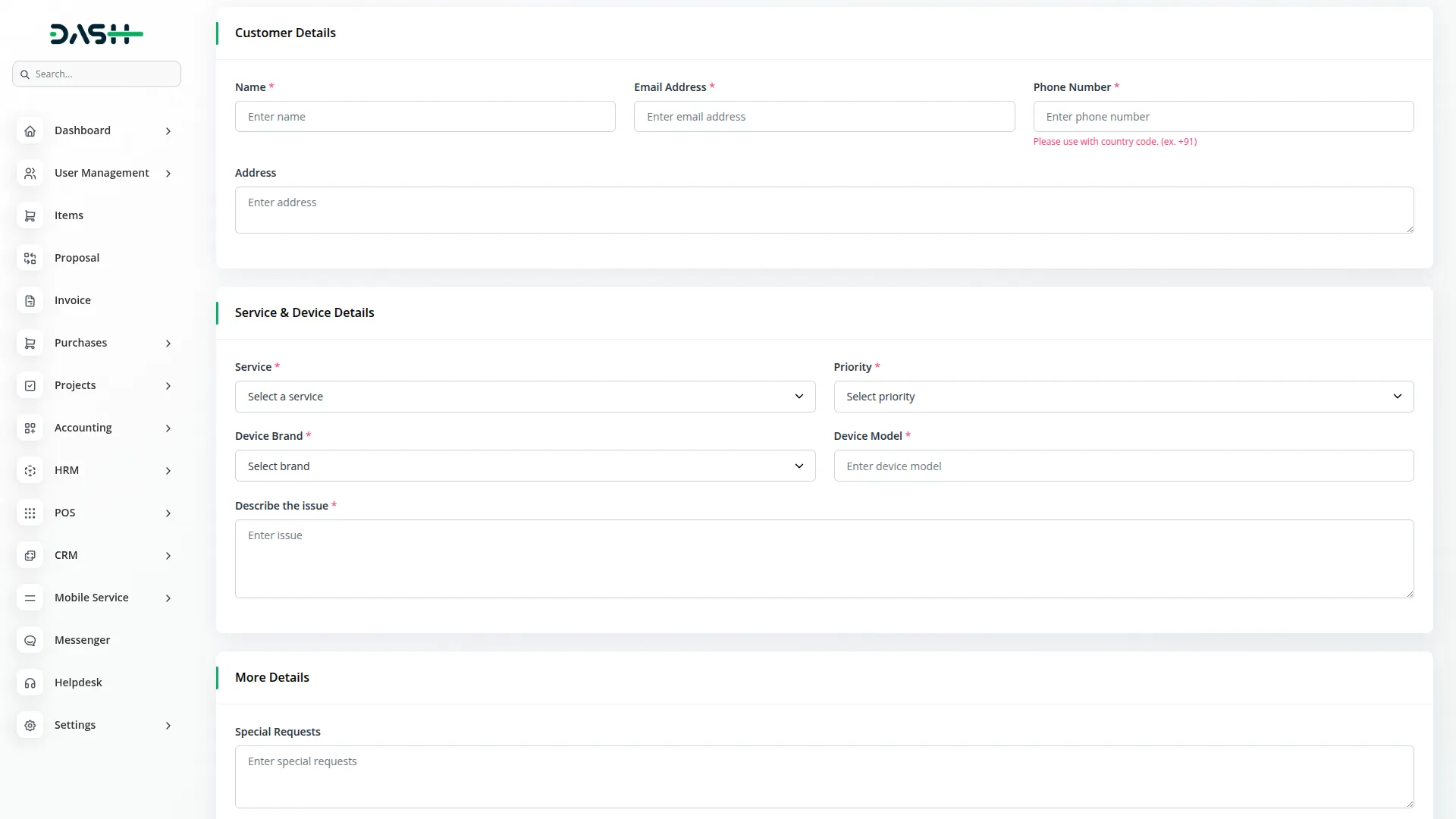This screenshot has width=1456, height=819.
Task: Click the User Management icon
Action: pos(30,173)
